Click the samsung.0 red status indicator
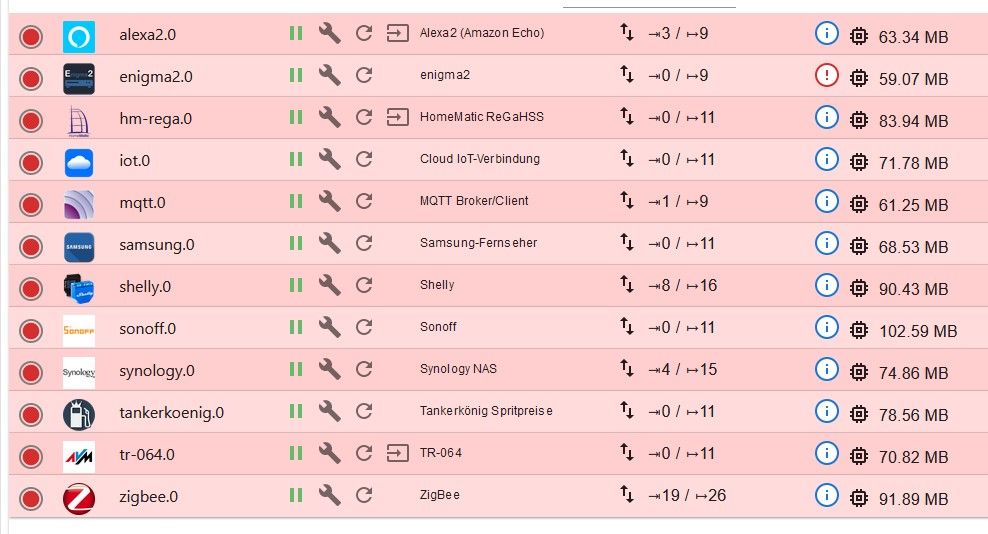 pyautogui.click(x=31, y=246)
